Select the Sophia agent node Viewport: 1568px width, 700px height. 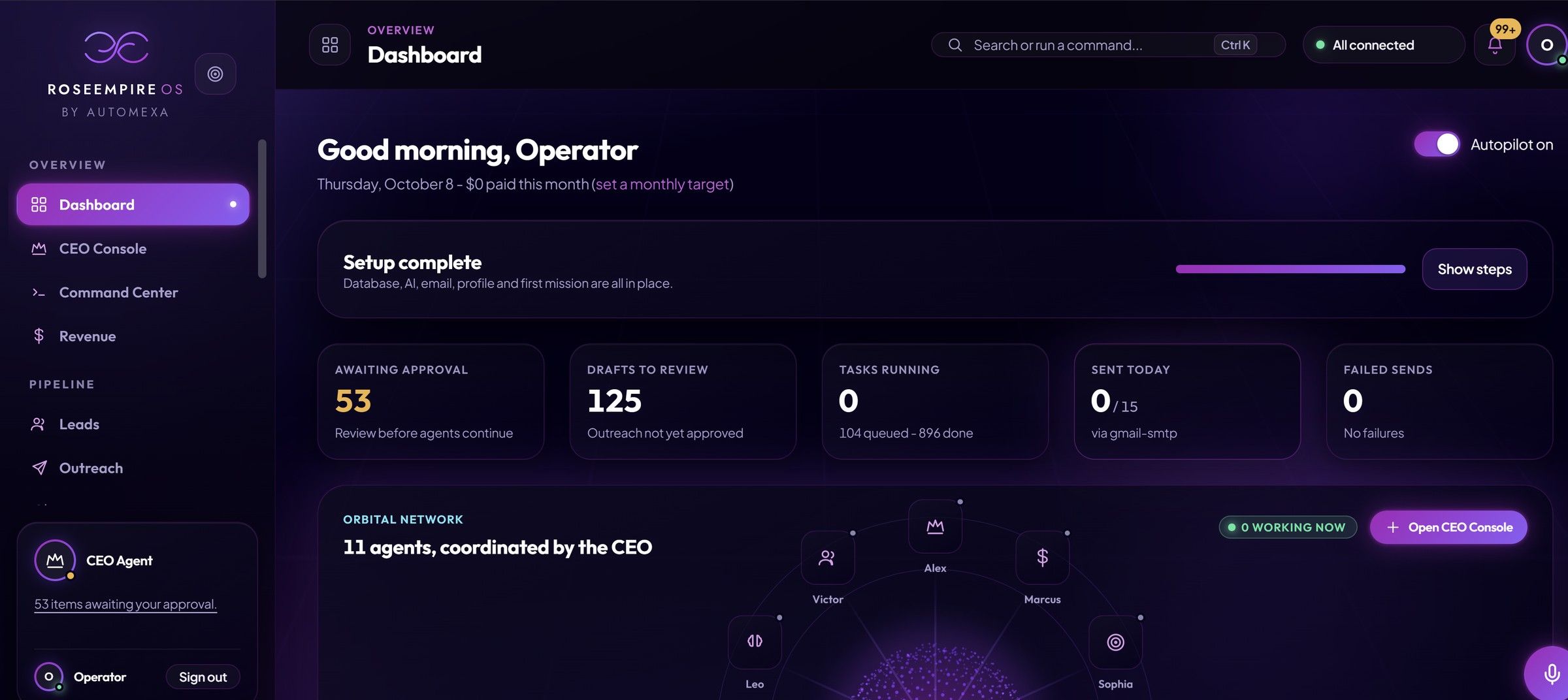coord(1115,642)
